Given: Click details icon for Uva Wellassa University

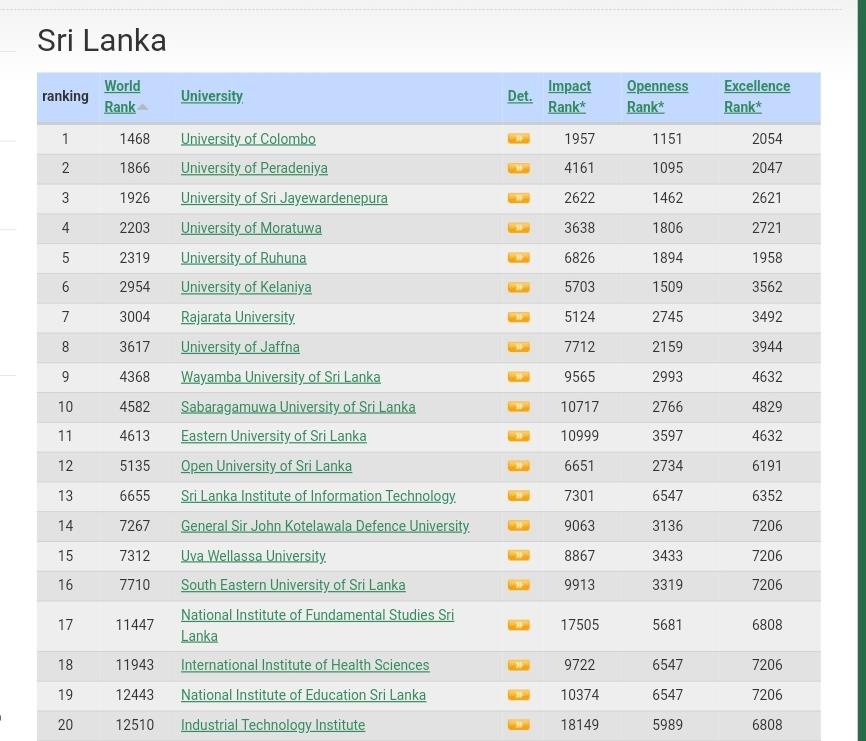Looking at the screenshot, I should tap(518, 556).
